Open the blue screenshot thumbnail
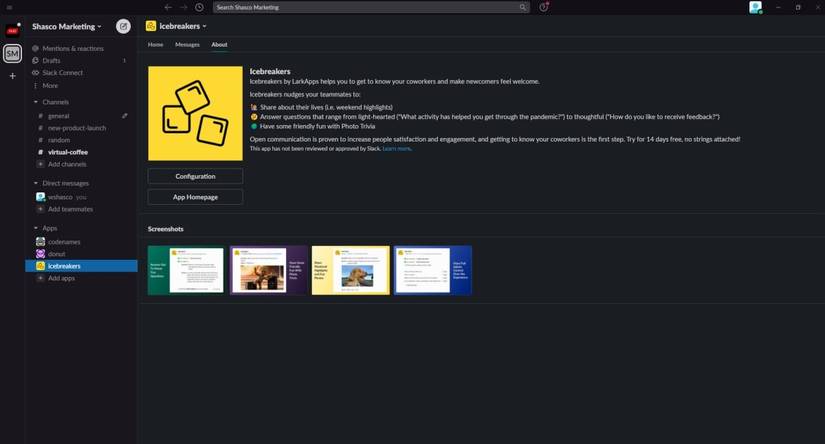 pyautogui.click(x=433, y=270)
